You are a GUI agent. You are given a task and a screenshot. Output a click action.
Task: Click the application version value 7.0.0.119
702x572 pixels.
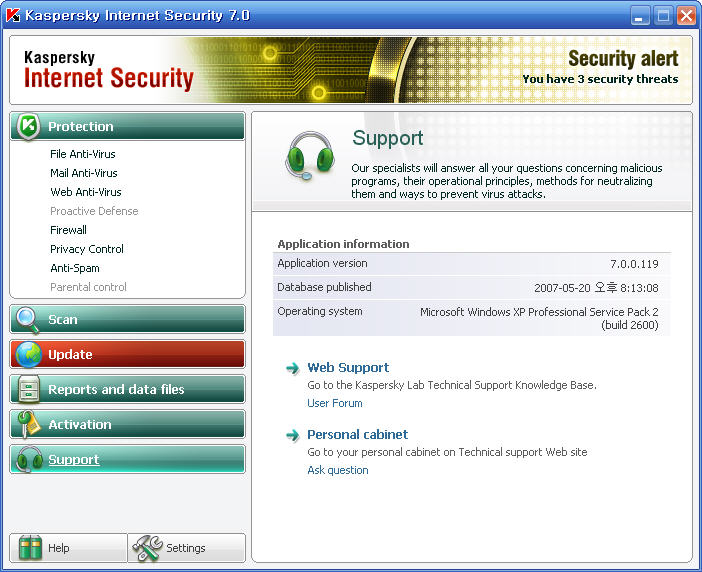(x=634, y=264)
